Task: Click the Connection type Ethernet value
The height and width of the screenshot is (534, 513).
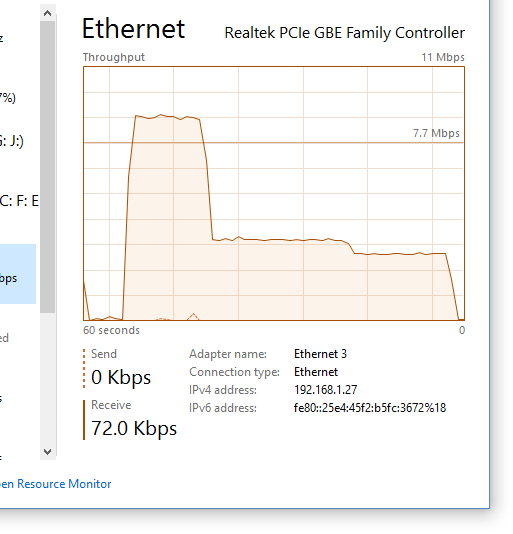Action: [x=316, y=372]
